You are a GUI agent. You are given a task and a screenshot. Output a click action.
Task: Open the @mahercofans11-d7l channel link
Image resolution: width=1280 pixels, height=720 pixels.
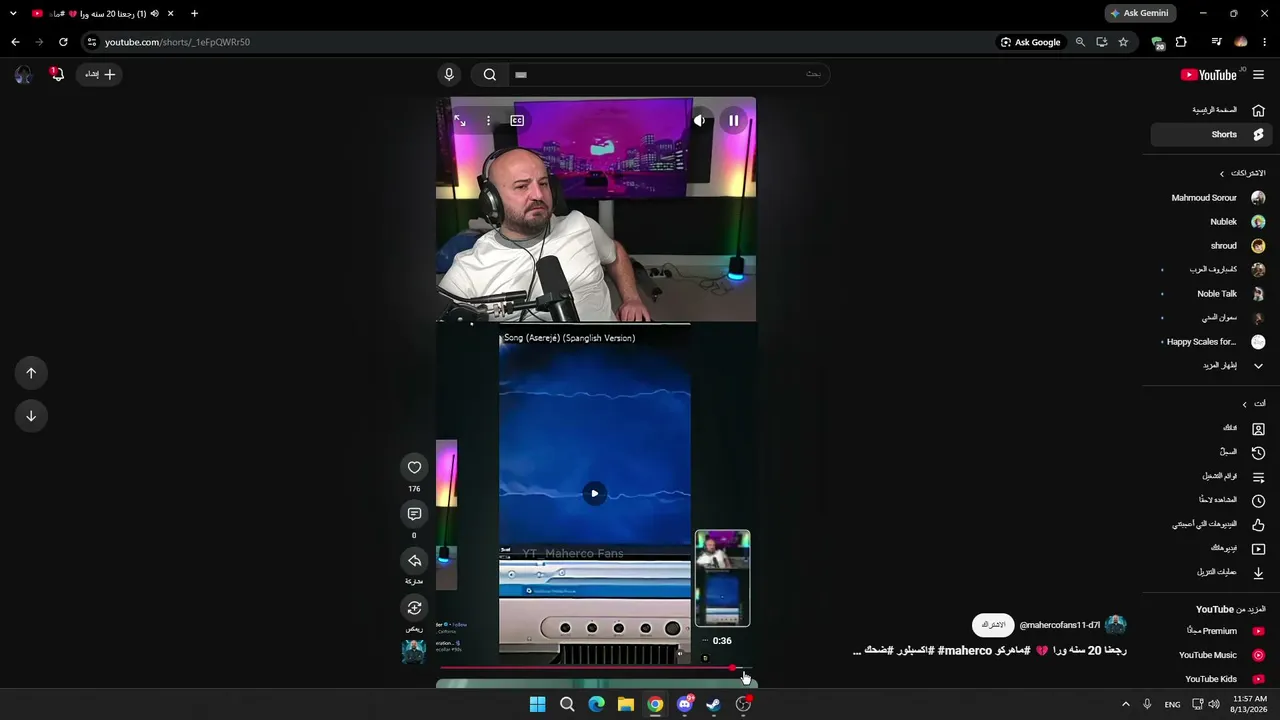[1059, 625]
